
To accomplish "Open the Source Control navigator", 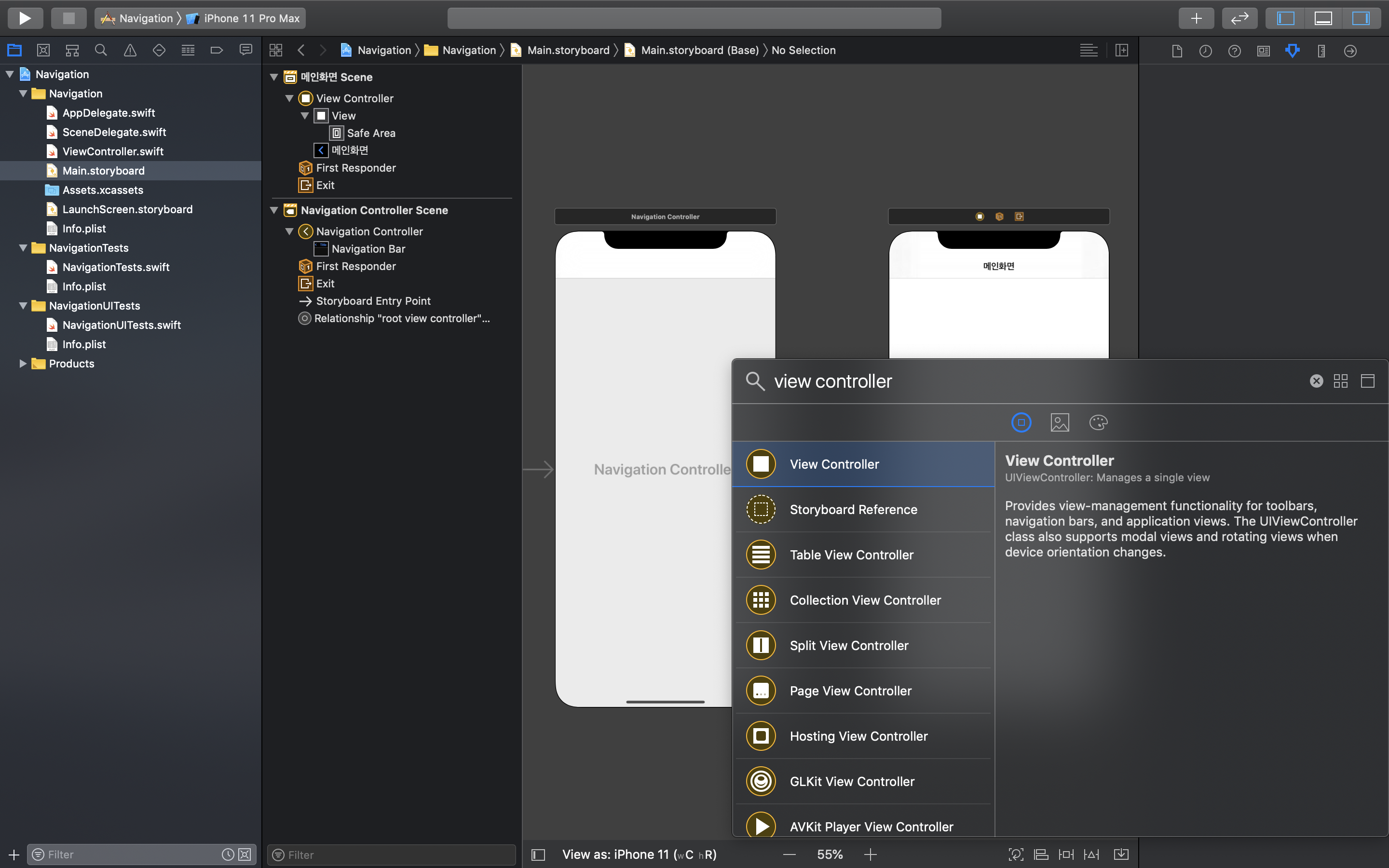I will click(x=43, y=51).
